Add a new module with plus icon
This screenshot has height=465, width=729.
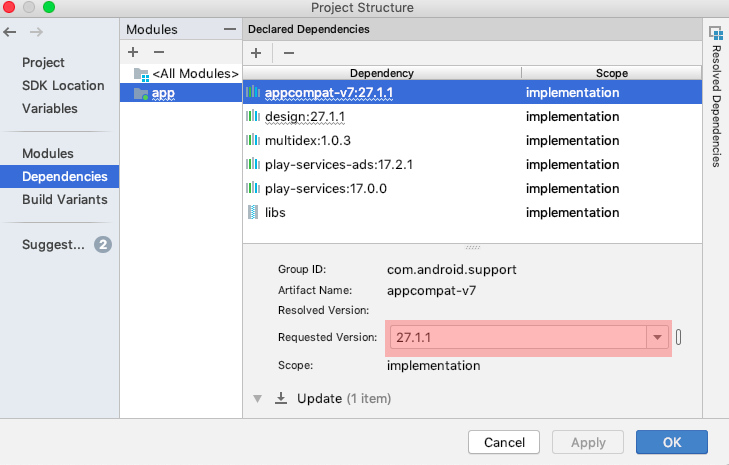133,51
